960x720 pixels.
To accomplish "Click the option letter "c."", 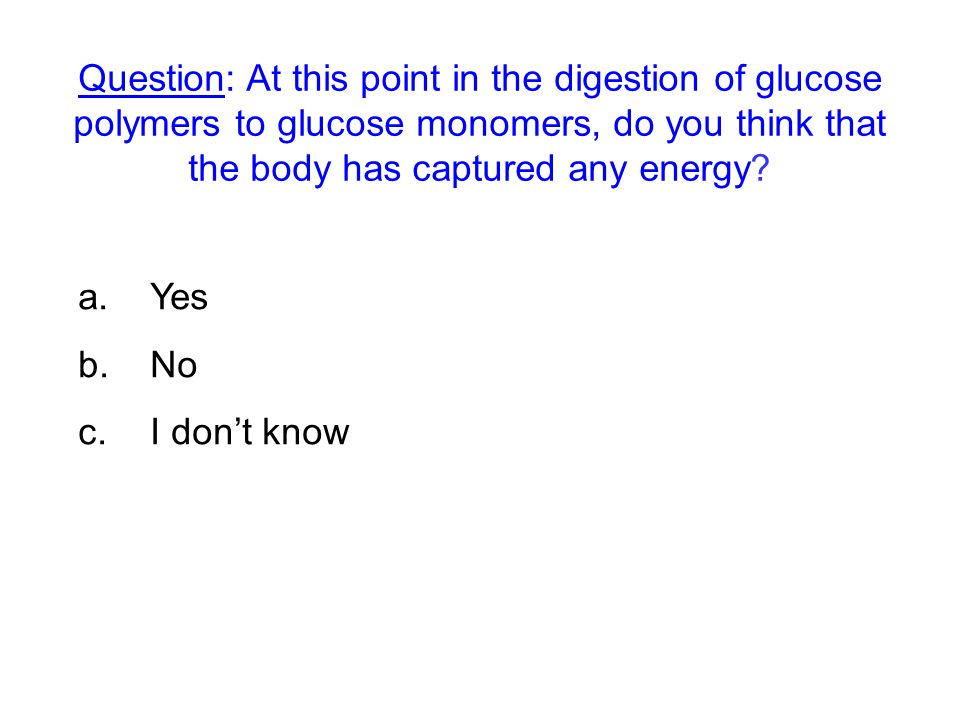I will (x=92, y=433).
